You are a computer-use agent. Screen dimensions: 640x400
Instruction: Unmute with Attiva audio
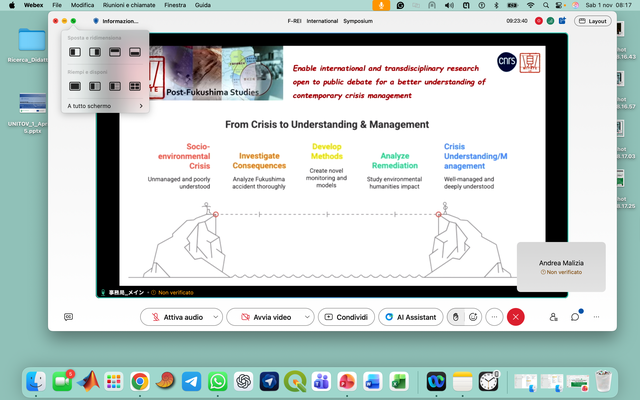tap(177, 317)
